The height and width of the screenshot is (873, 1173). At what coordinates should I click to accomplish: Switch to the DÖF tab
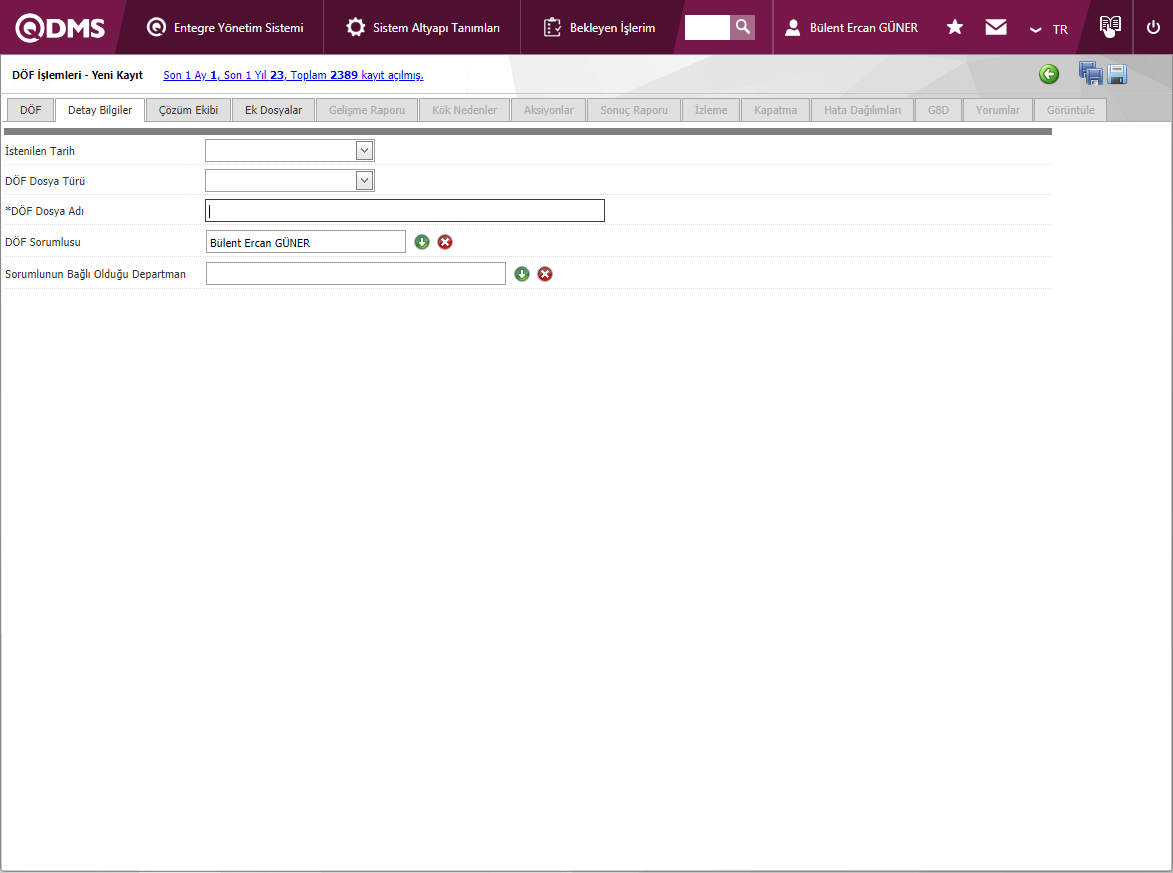(31, 110)
